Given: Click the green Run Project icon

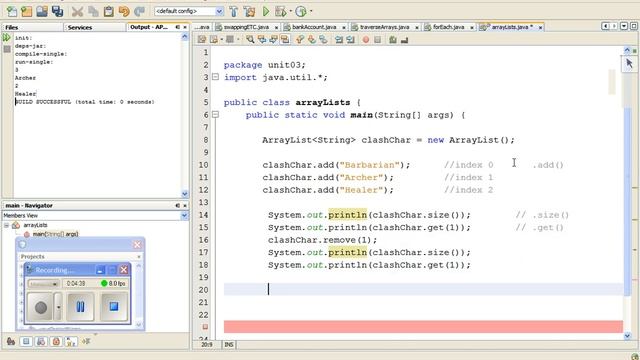Looking at the screenshot, I should [x=266, y=11].
